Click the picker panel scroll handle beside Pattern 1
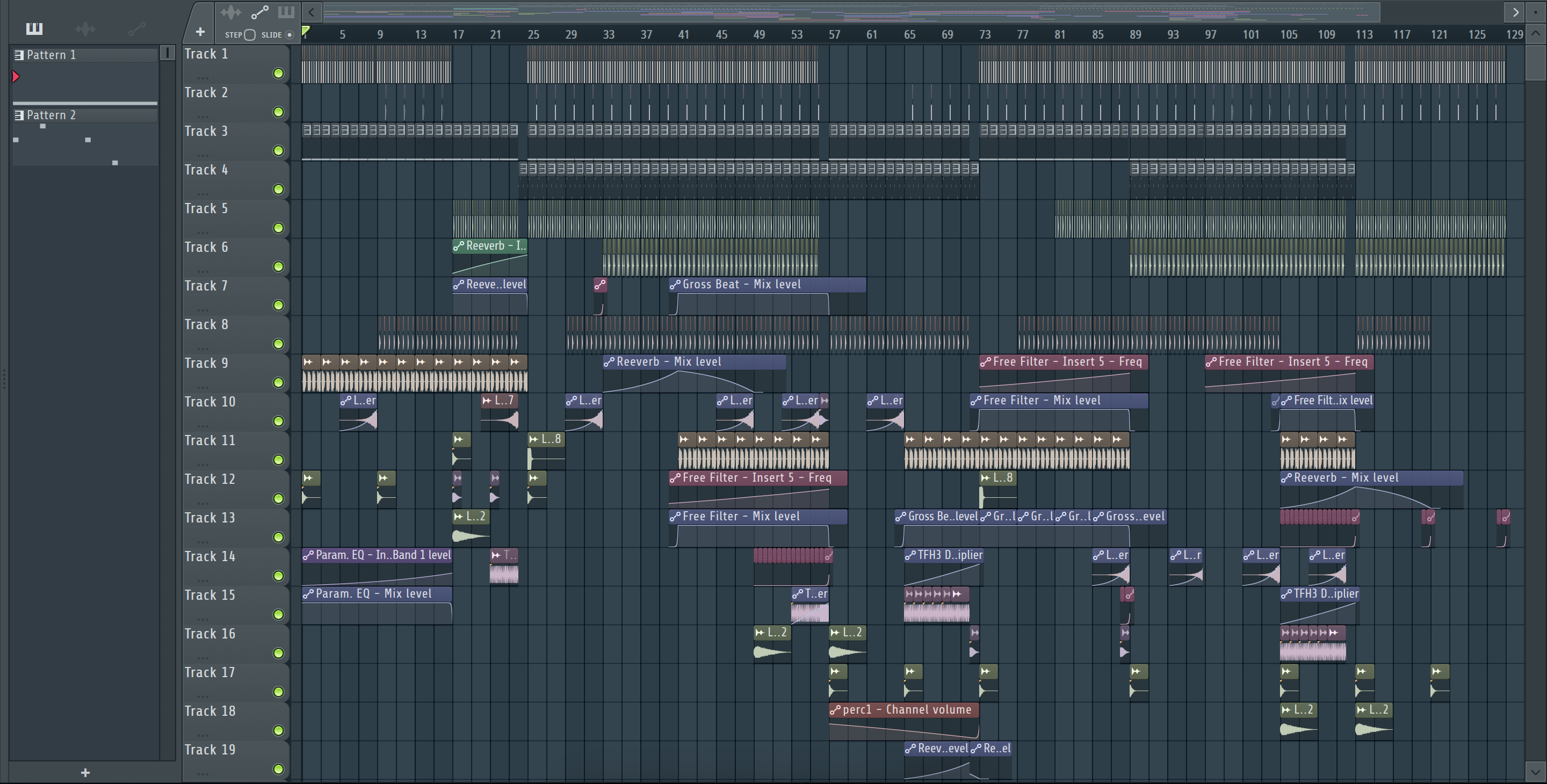Viewport: 1547px width, 784px height. (x=168, y=53)
